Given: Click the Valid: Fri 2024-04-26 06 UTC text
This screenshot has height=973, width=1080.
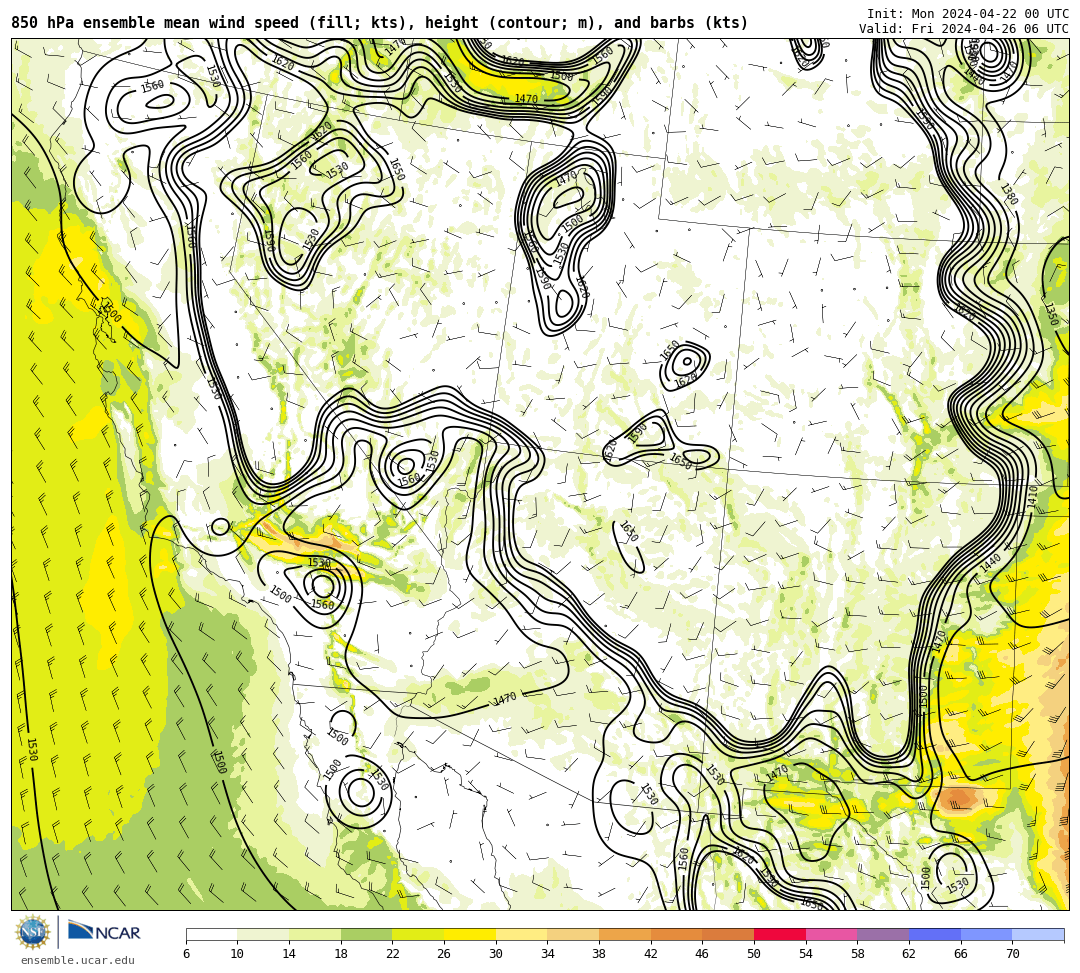Looking at the screenshot, I should tap(964, 29).
